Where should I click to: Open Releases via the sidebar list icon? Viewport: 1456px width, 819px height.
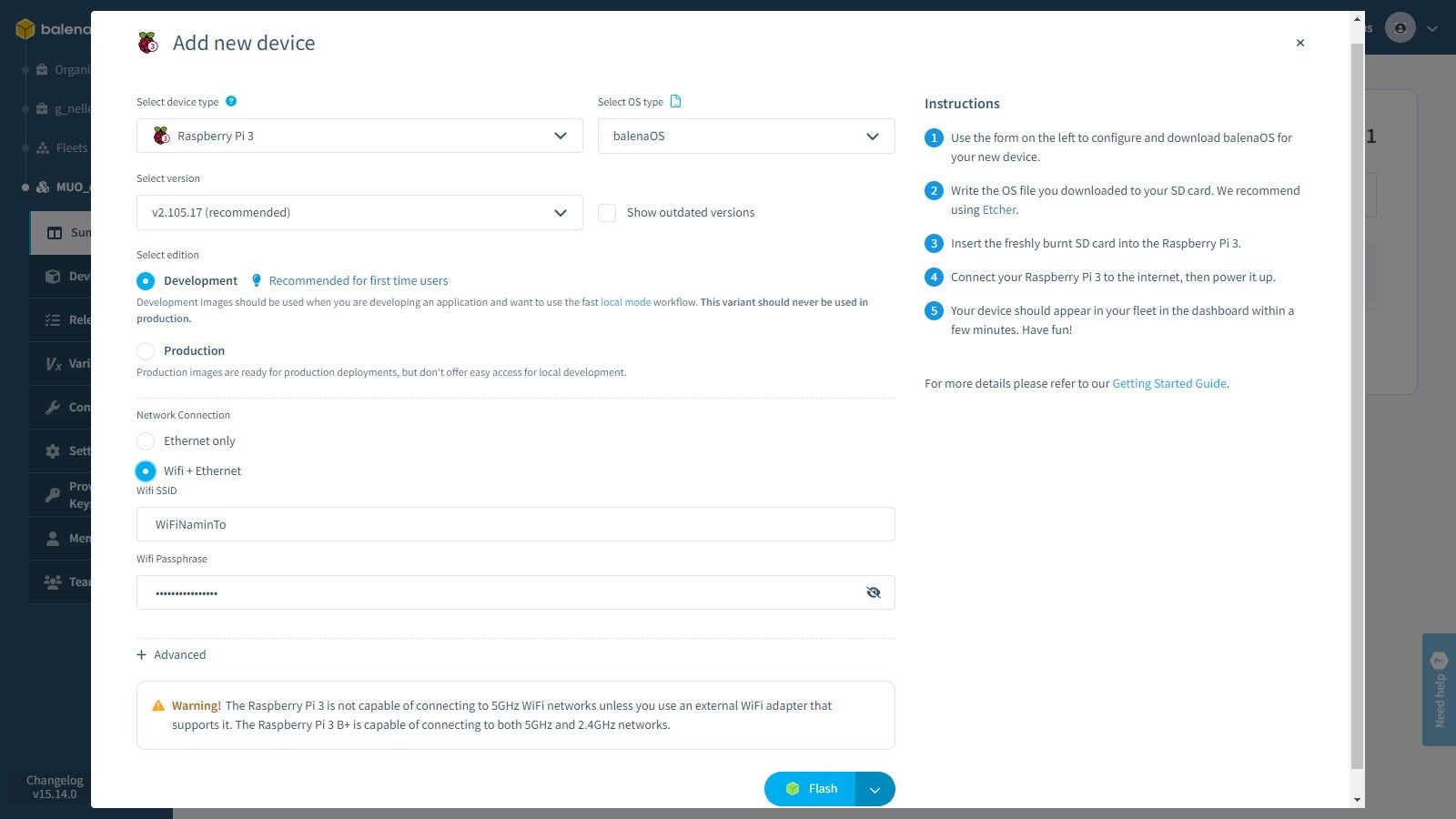pos(53,319)
